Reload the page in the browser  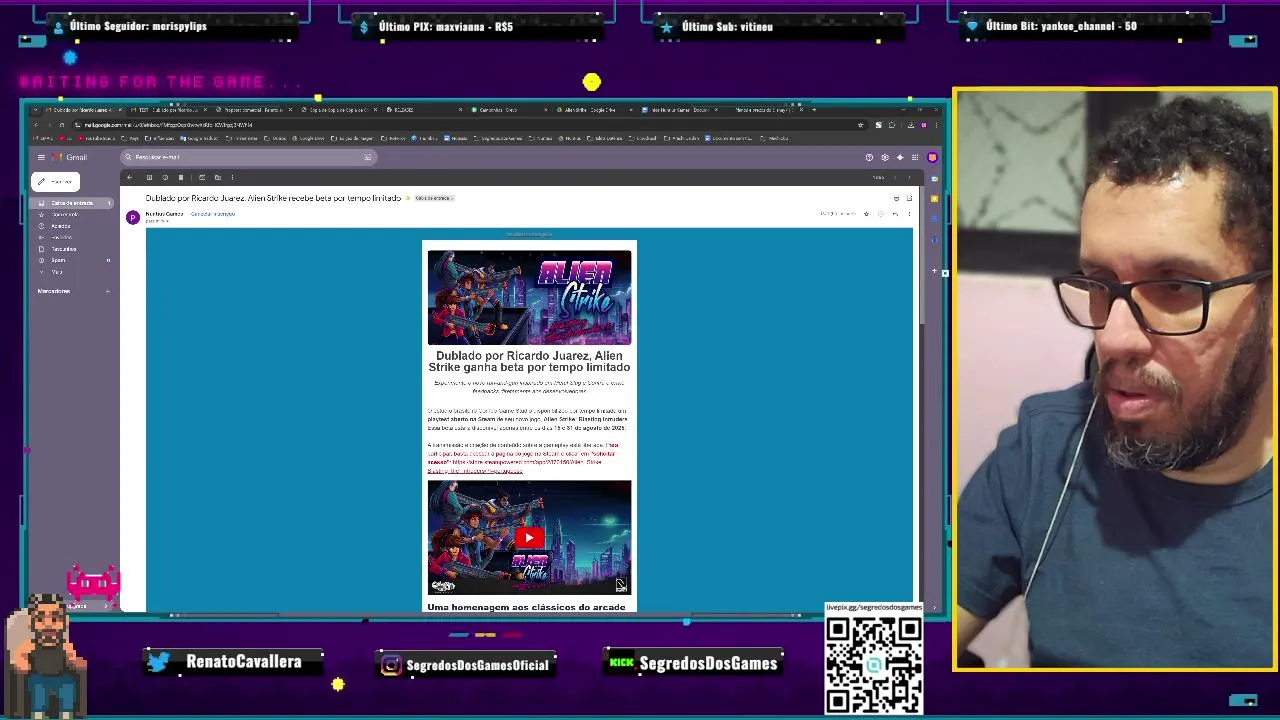62,125
